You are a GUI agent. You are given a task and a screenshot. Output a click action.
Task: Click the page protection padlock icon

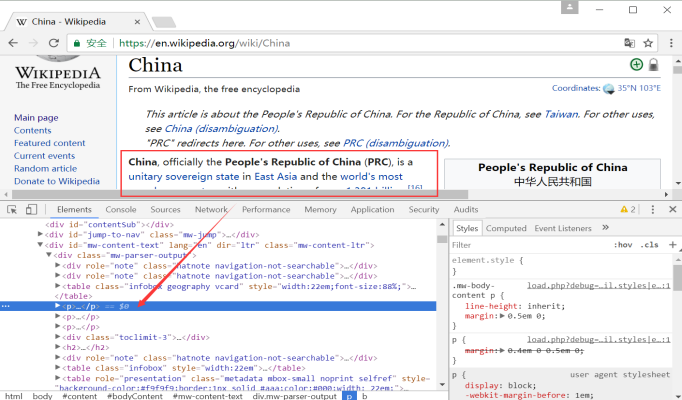pos(653,64)
